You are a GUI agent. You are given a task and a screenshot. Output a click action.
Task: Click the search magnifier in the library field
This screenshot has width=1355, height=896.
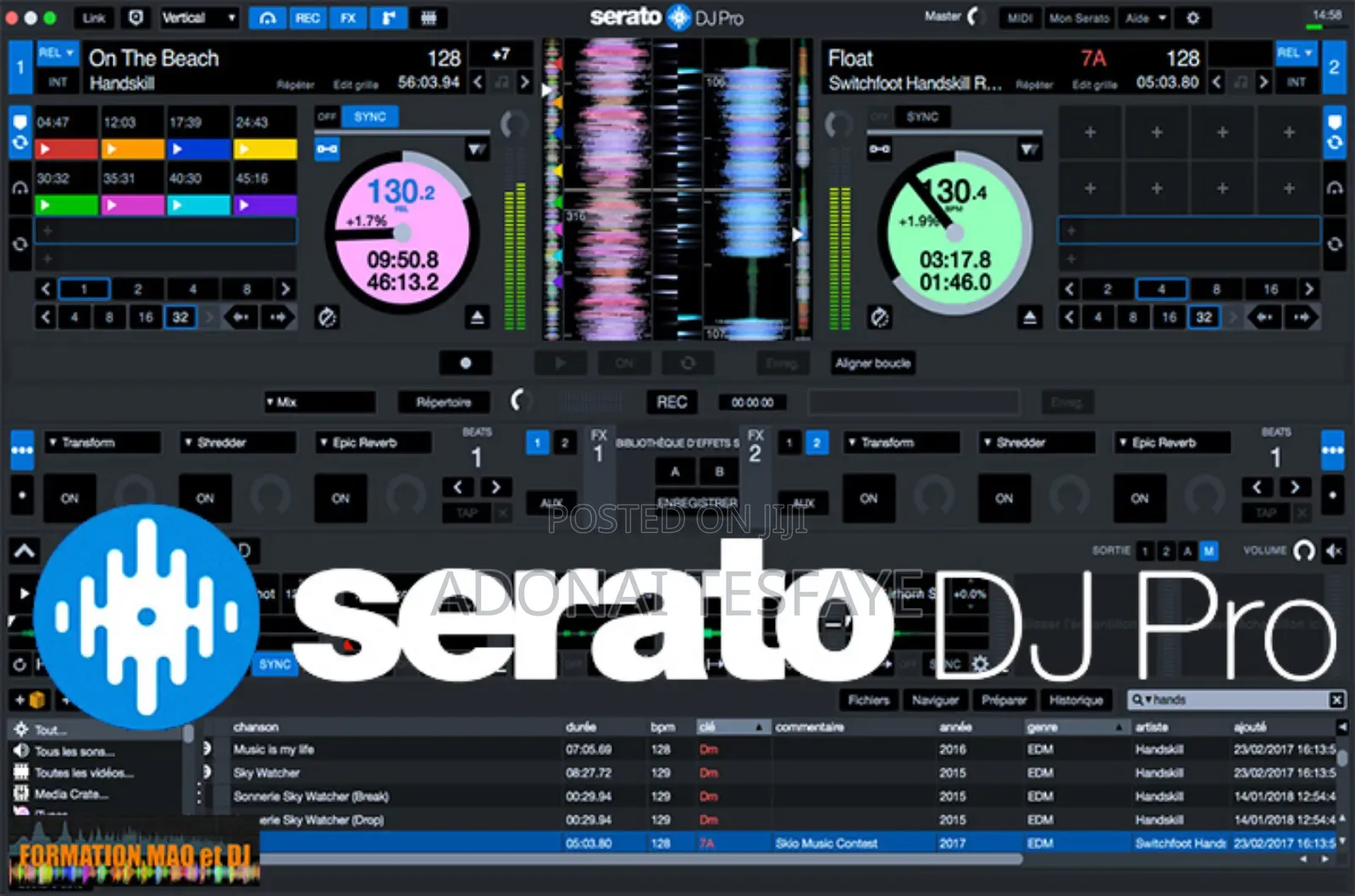[x=1139, y=700]
